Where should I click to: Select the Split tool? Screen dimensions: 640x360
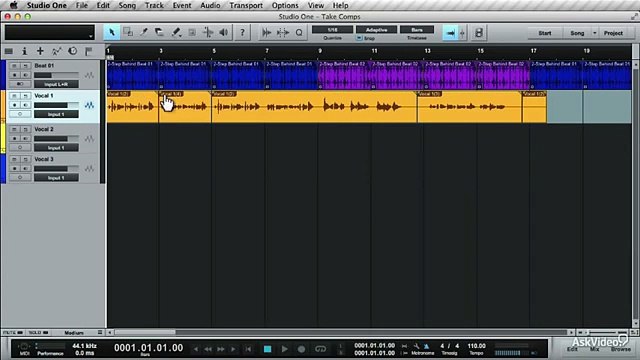click(144, 33)
